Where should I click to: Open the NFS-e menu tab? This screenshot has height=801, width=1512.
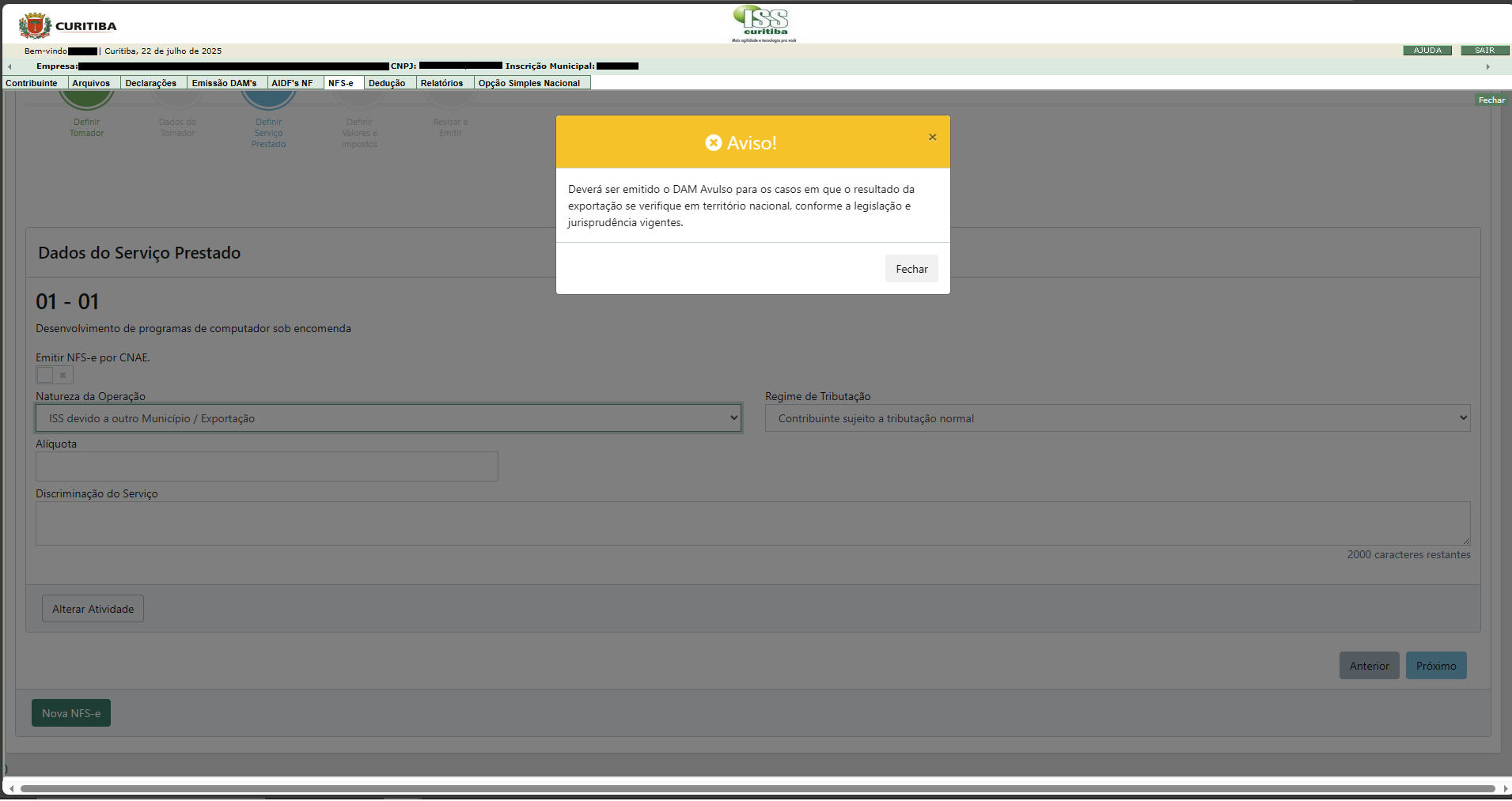[x=341, y=83]
